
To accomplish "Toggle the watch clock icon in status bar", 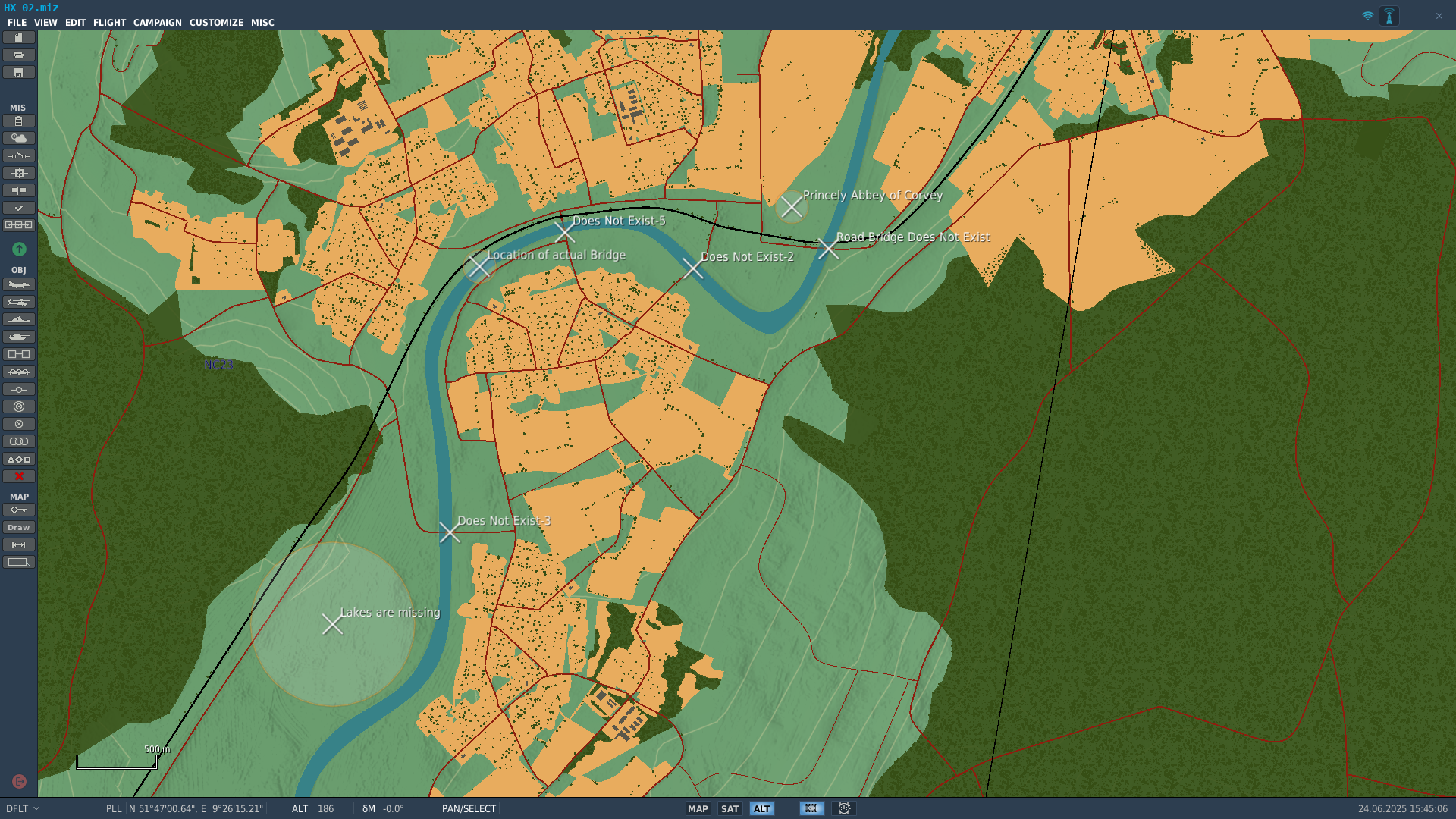I will (844, 808).
